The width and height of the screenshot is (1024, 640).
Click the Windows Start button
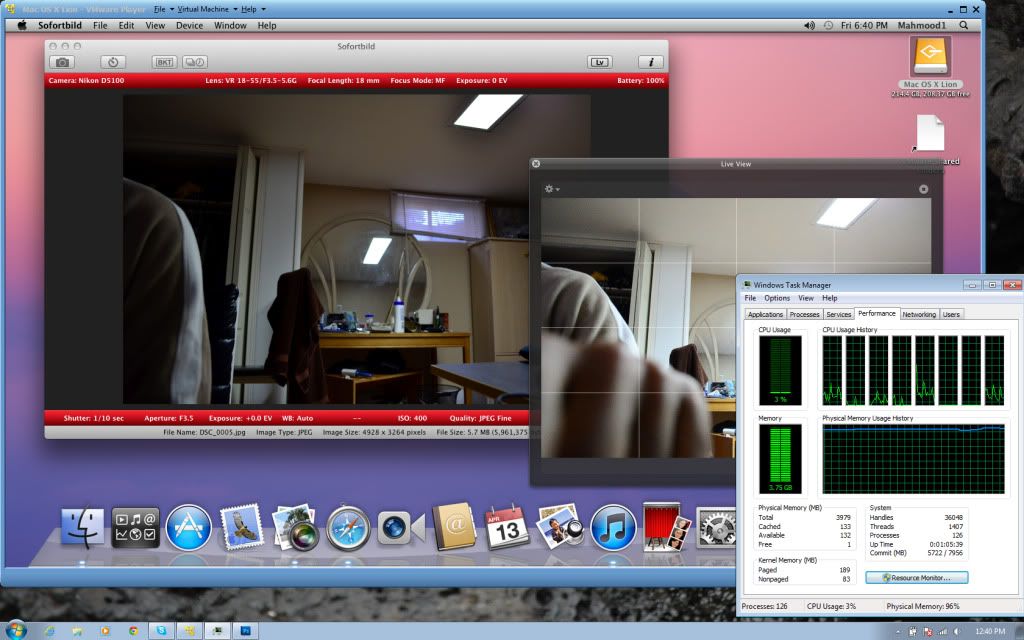[x=16, y=630]
